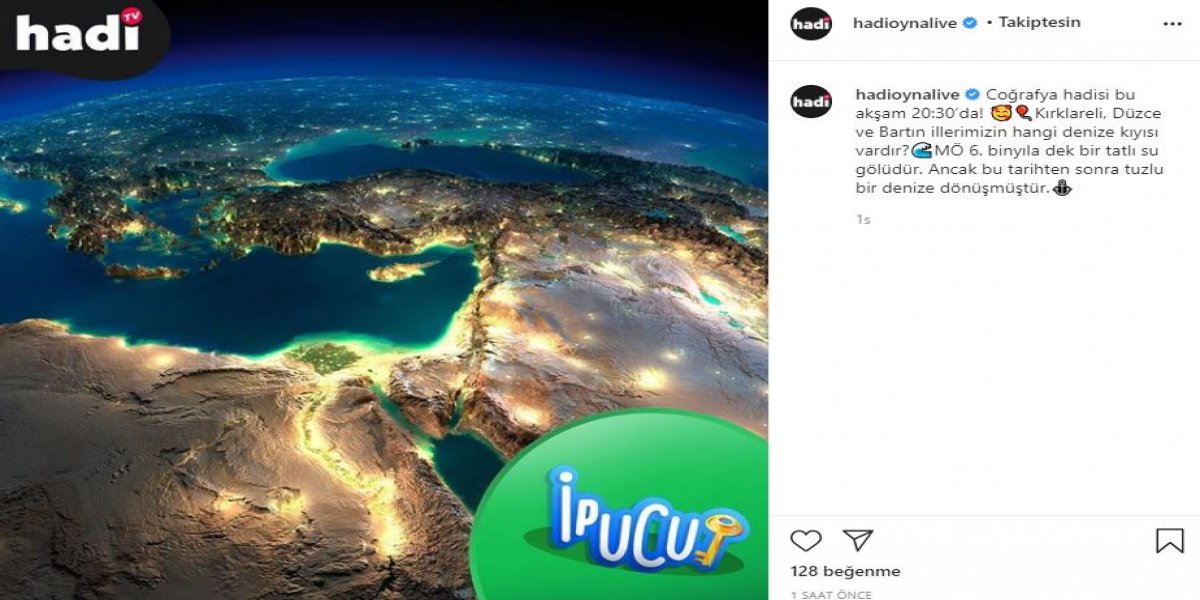The image size is (1200, 600).
Task: Open the hadioynalive username in the header
Action: (906, 22)
